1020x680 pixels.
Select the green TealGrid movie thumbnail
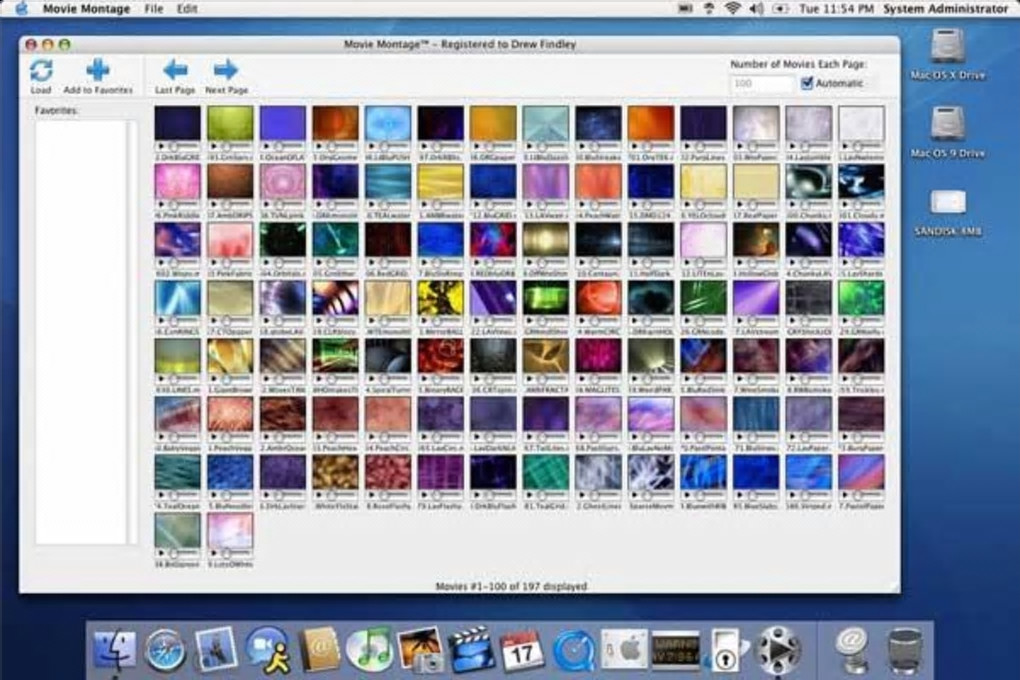click(x=545, y=472)
